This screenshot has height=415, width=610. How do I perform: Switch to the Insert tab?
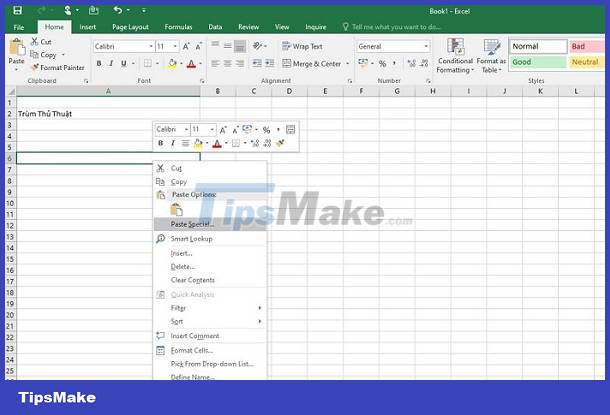click(88, 27)
